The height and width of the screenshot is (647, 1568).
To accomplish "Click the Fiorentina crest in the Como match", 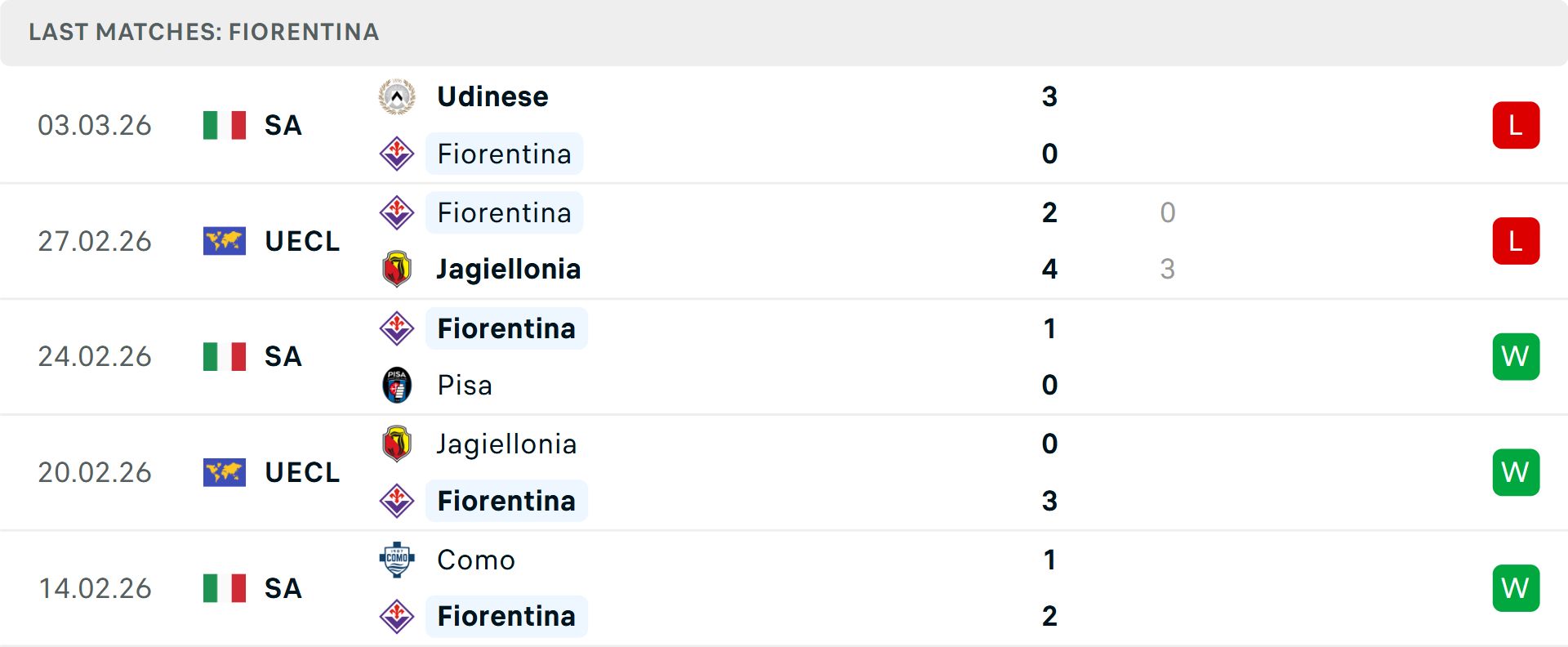I will 397,617.
